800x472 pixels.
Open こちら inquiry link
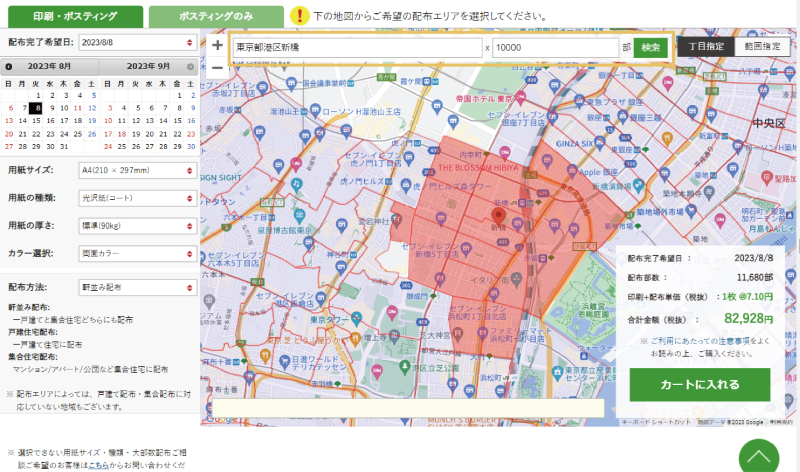[x=98, y=465]
